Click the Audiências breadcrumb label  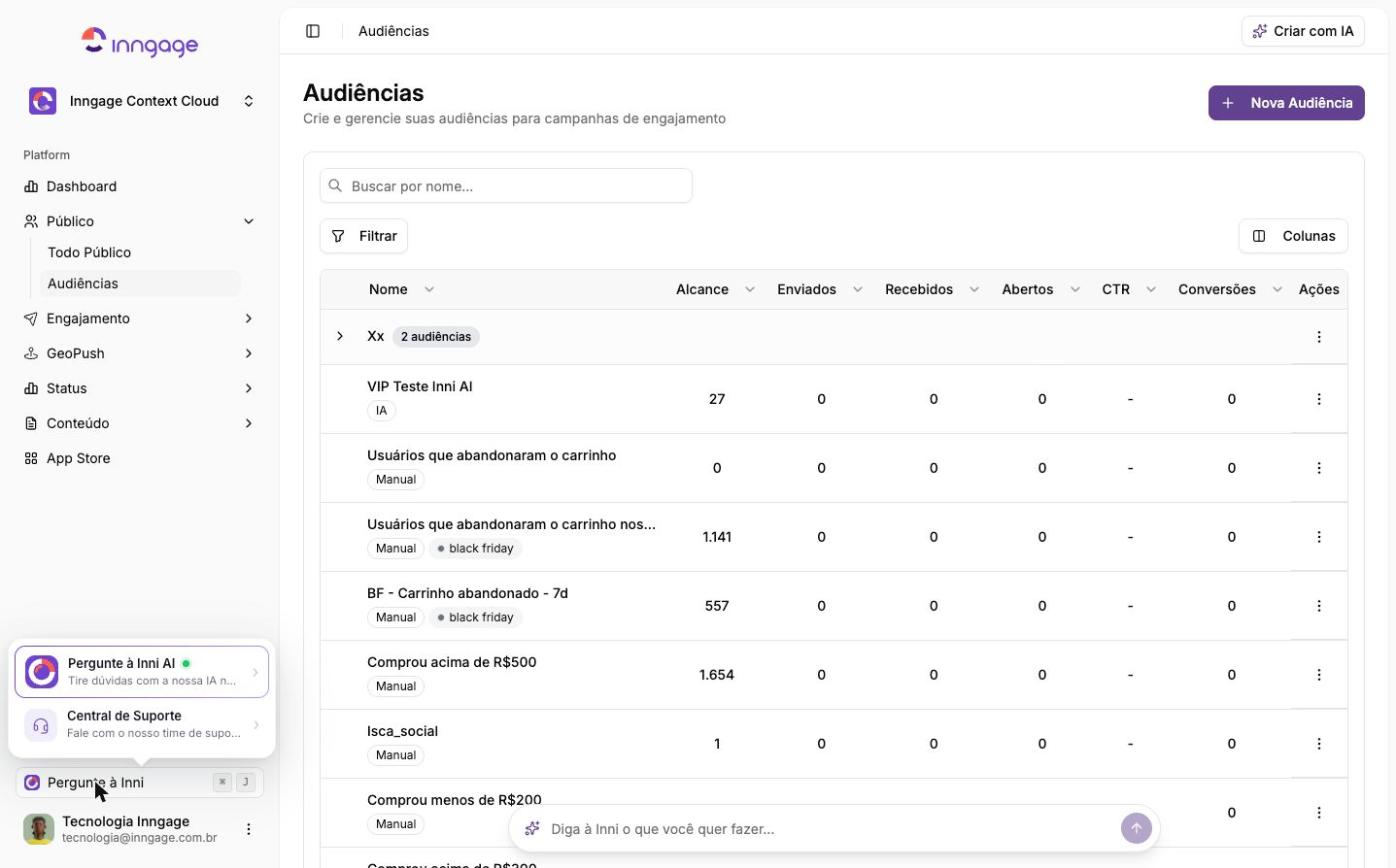click(394, 31)
